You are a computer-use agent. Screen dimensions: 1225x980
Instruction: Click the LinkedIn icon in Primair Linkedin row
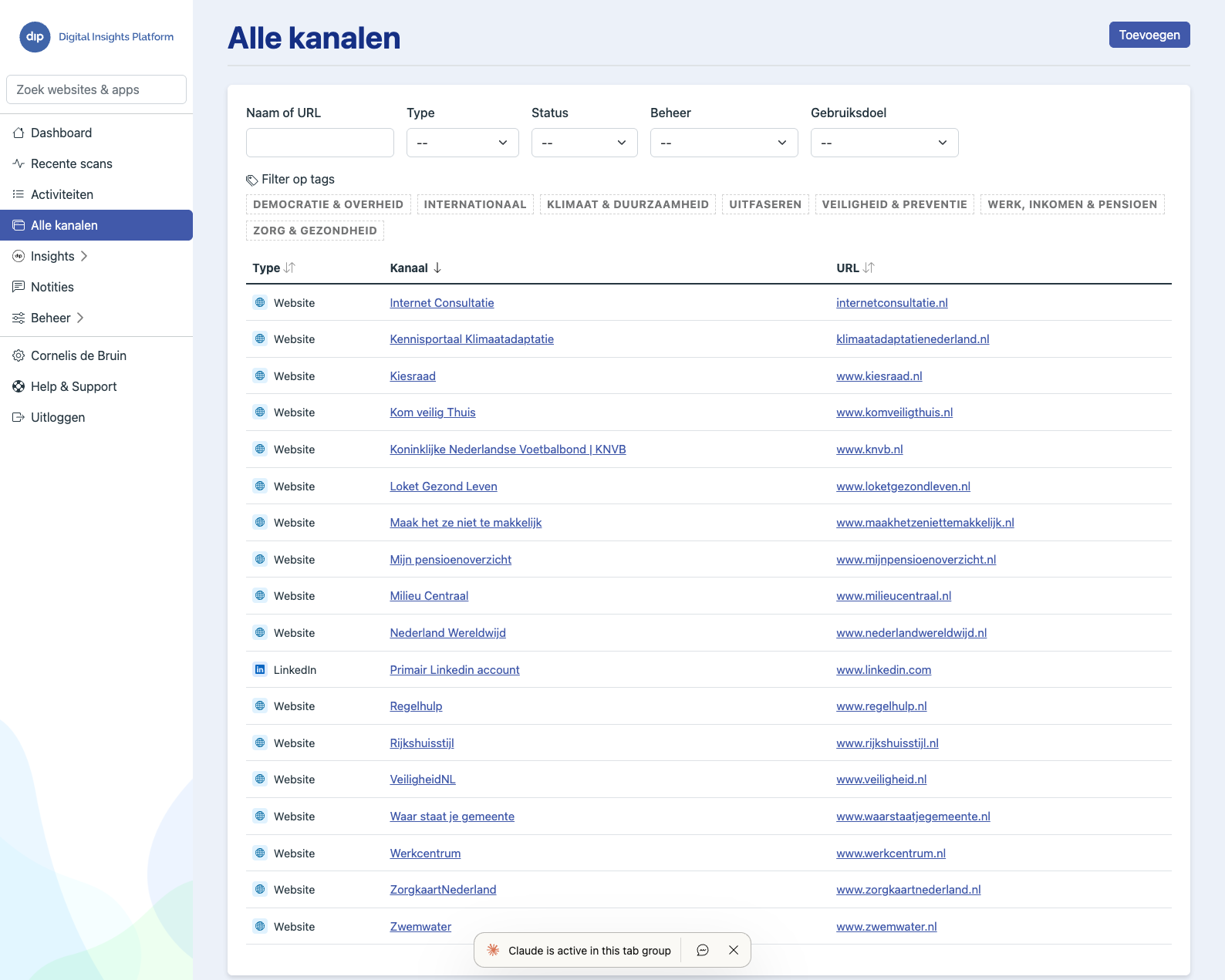coord(260,669)
